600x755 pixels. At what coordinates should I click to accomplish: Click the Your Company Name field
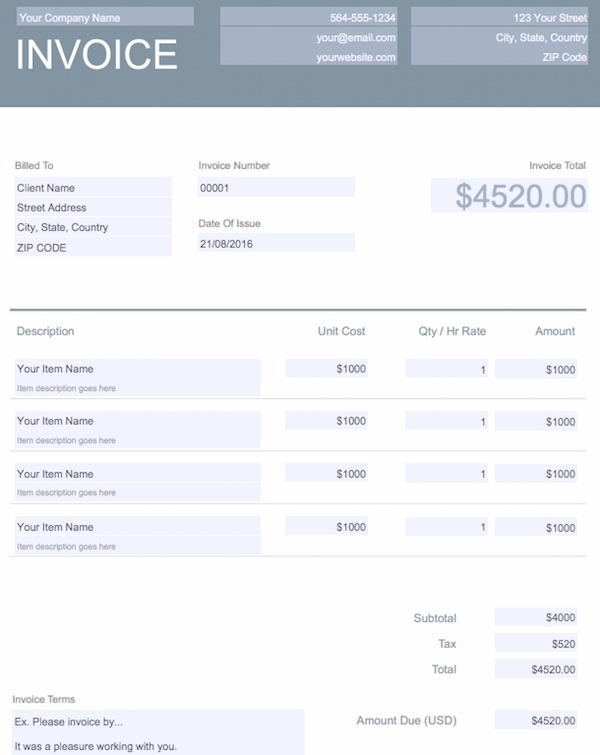click(104, 17)
